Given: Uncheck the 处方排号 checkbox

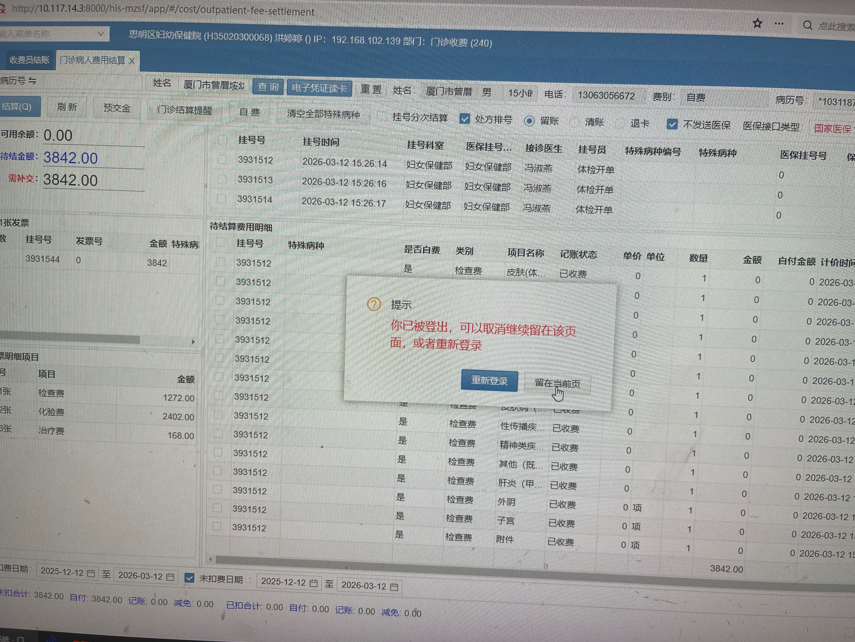Looking at the screenshot, I should coord(465,118).
